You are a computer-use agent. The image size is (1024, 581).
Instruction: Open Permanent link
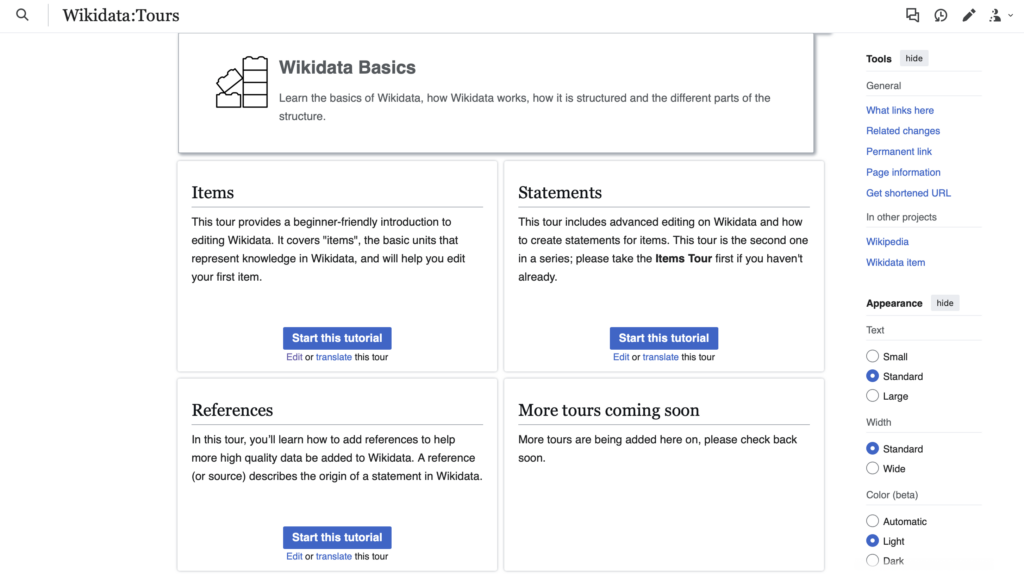[899, 151]
